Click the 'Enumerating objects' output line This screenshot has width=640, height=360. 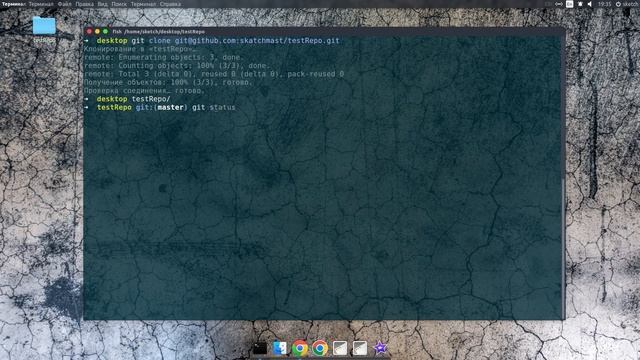point(164,57)
